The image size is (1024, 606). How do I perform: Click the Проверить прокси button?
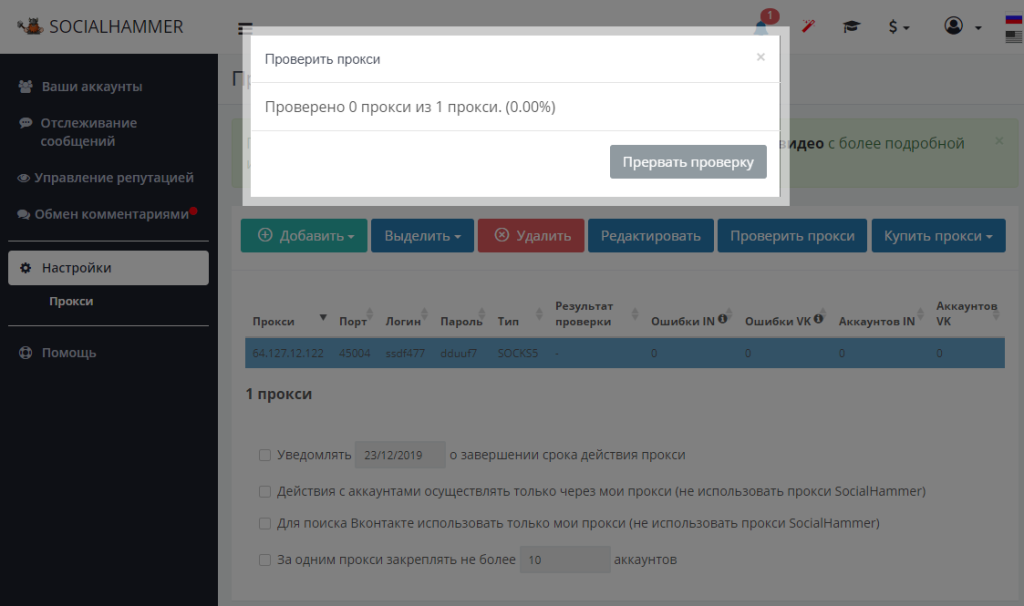[792, 236]
